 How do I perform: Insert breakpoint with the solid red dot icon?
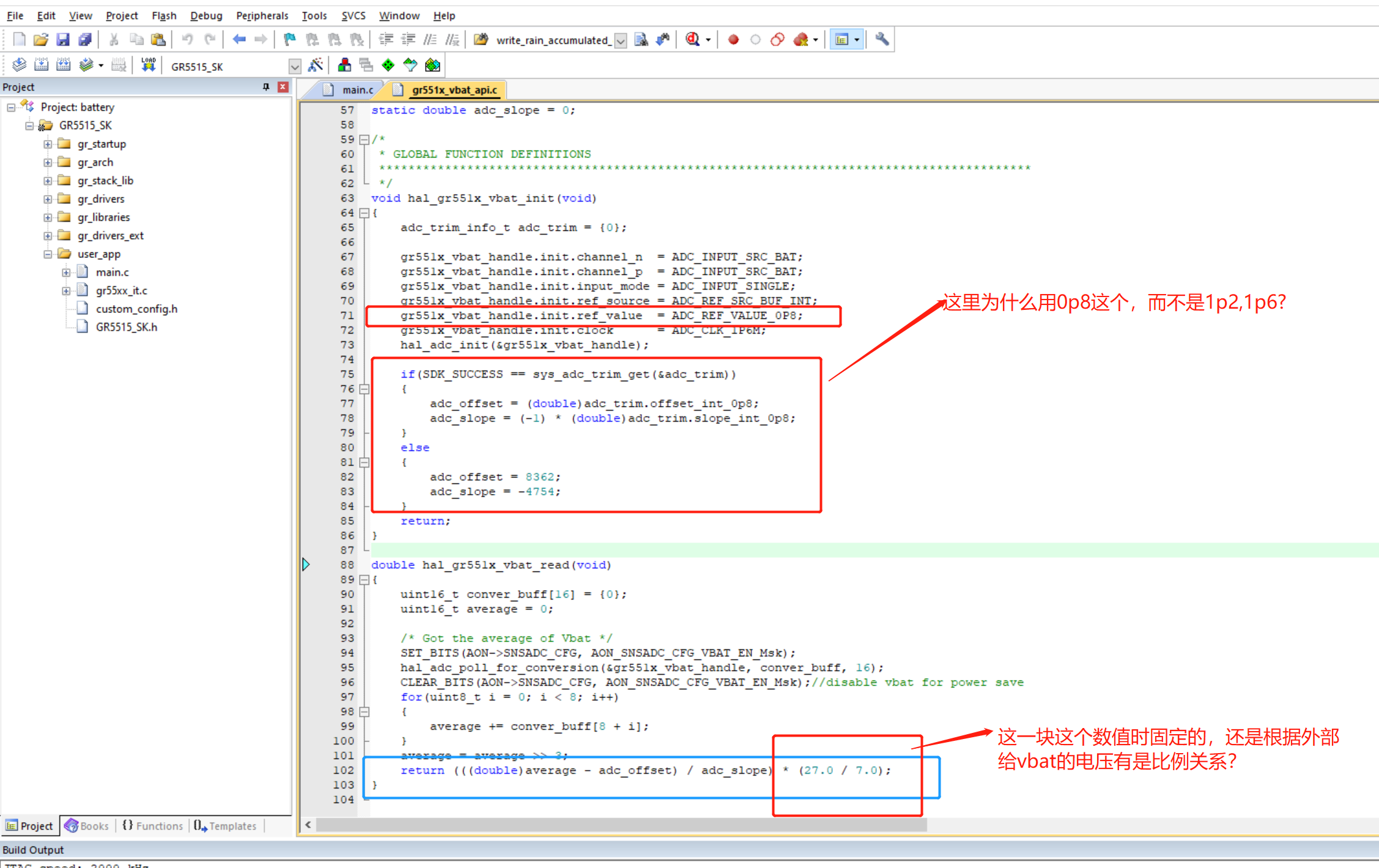coord(733,40)
